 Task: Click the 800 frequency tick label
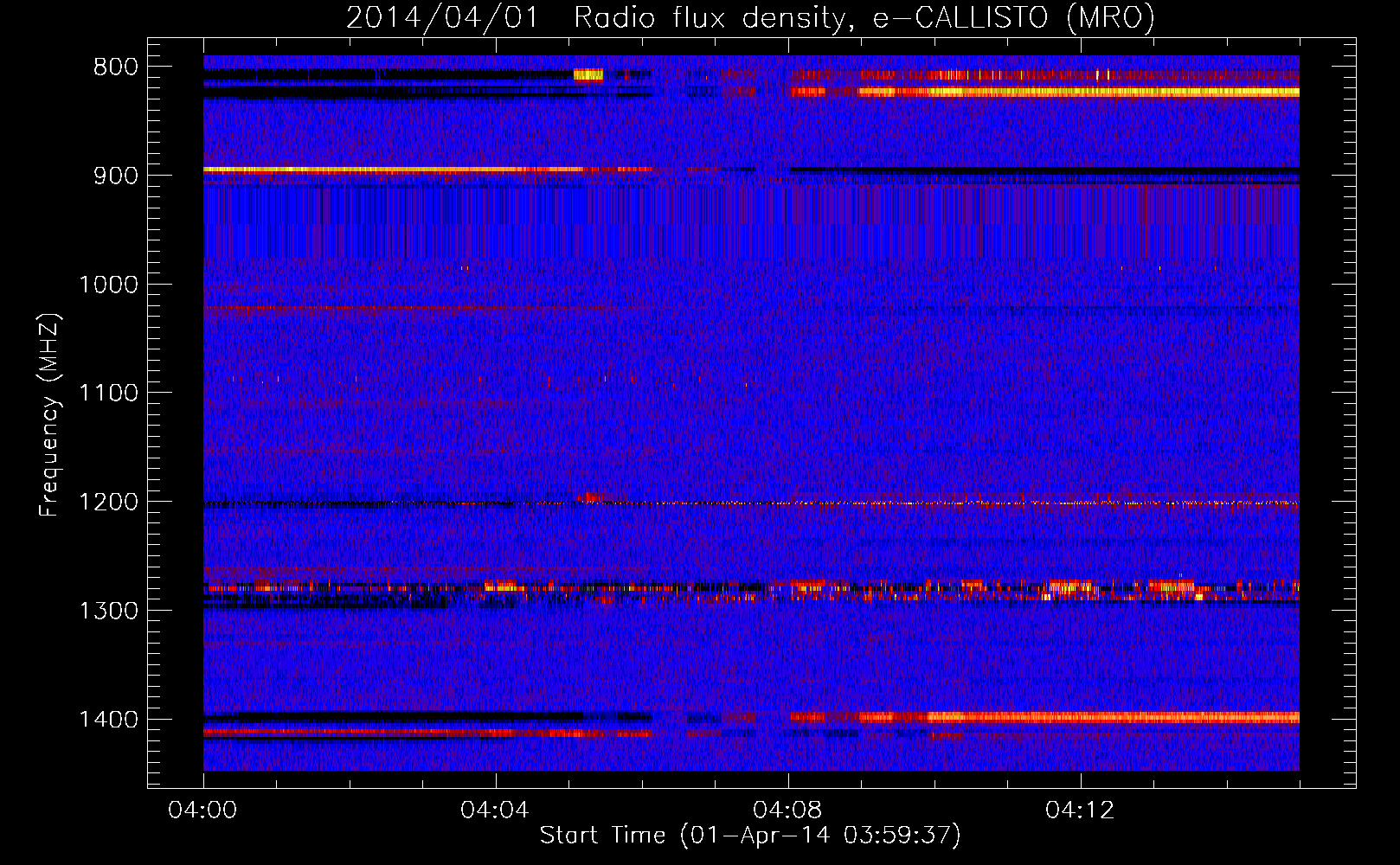coord(115,67)
